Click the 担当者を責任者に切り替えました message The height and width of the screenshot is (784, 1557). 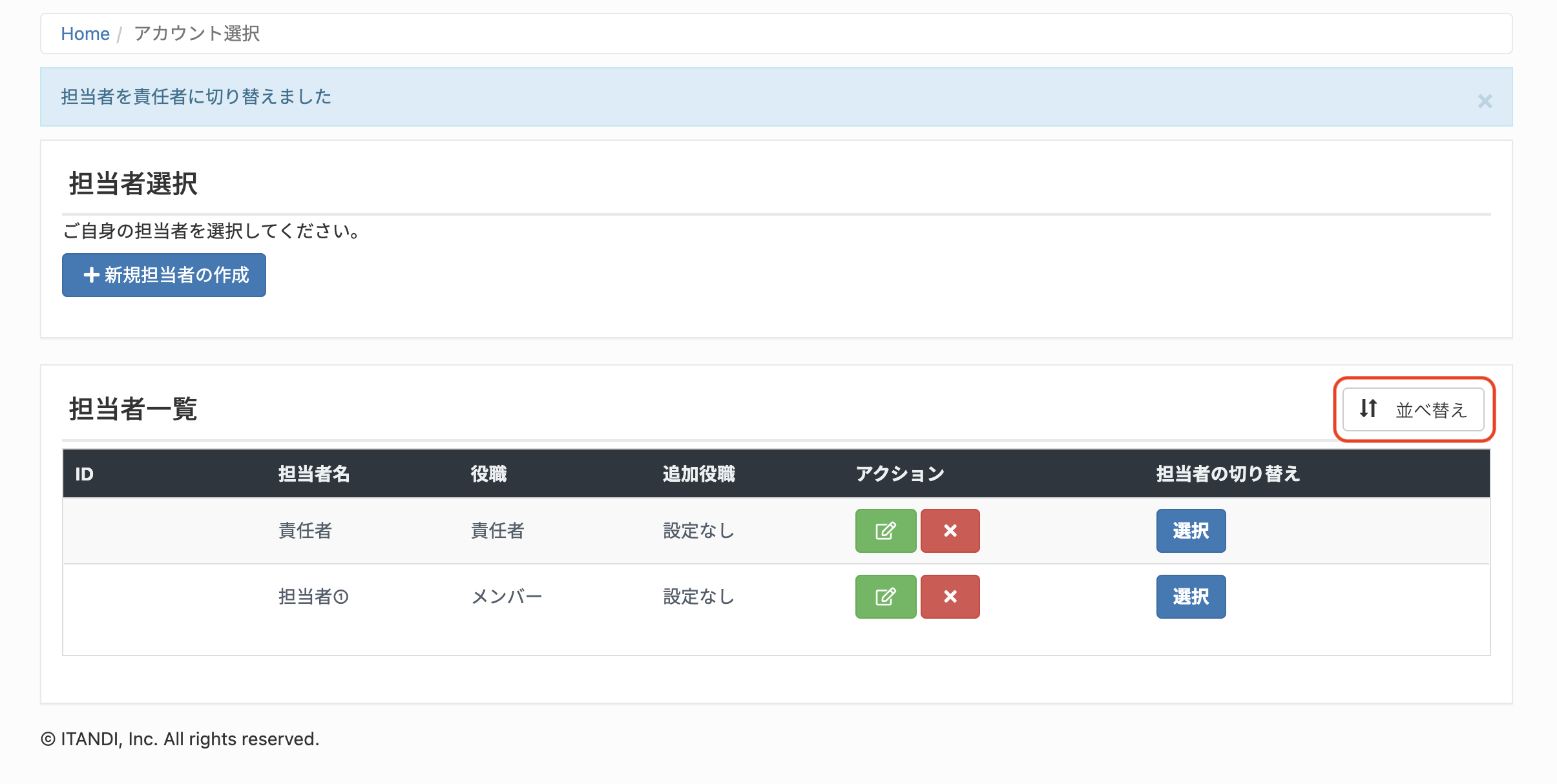(196, 97)
